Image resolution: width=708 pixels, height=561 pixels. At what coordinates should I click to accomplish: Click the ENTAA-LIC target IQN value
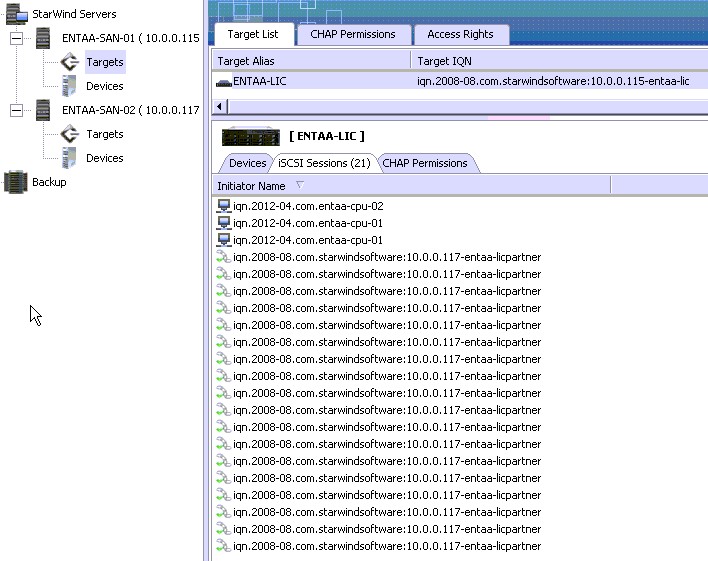pyautogui.click(x=553, y=81)
